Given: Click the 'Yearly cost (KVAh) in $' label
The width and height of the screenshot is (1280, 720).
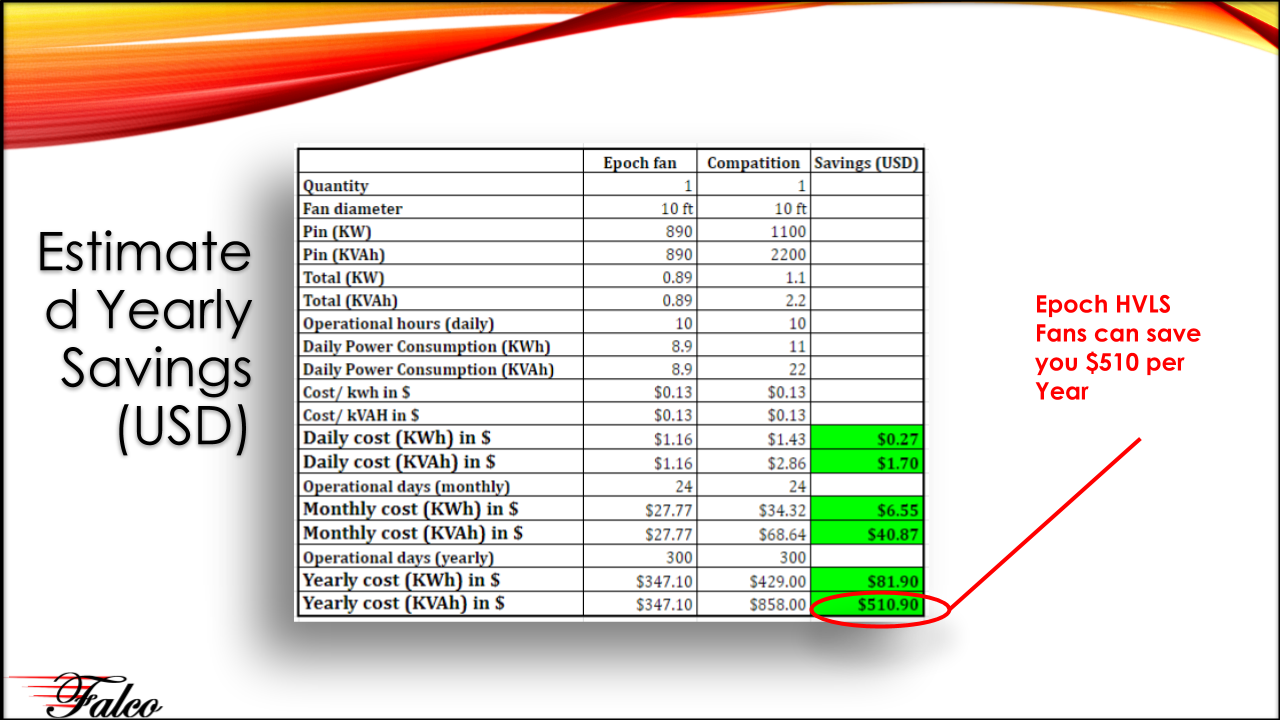Looking at the screenshot, I should pos(403,603).
